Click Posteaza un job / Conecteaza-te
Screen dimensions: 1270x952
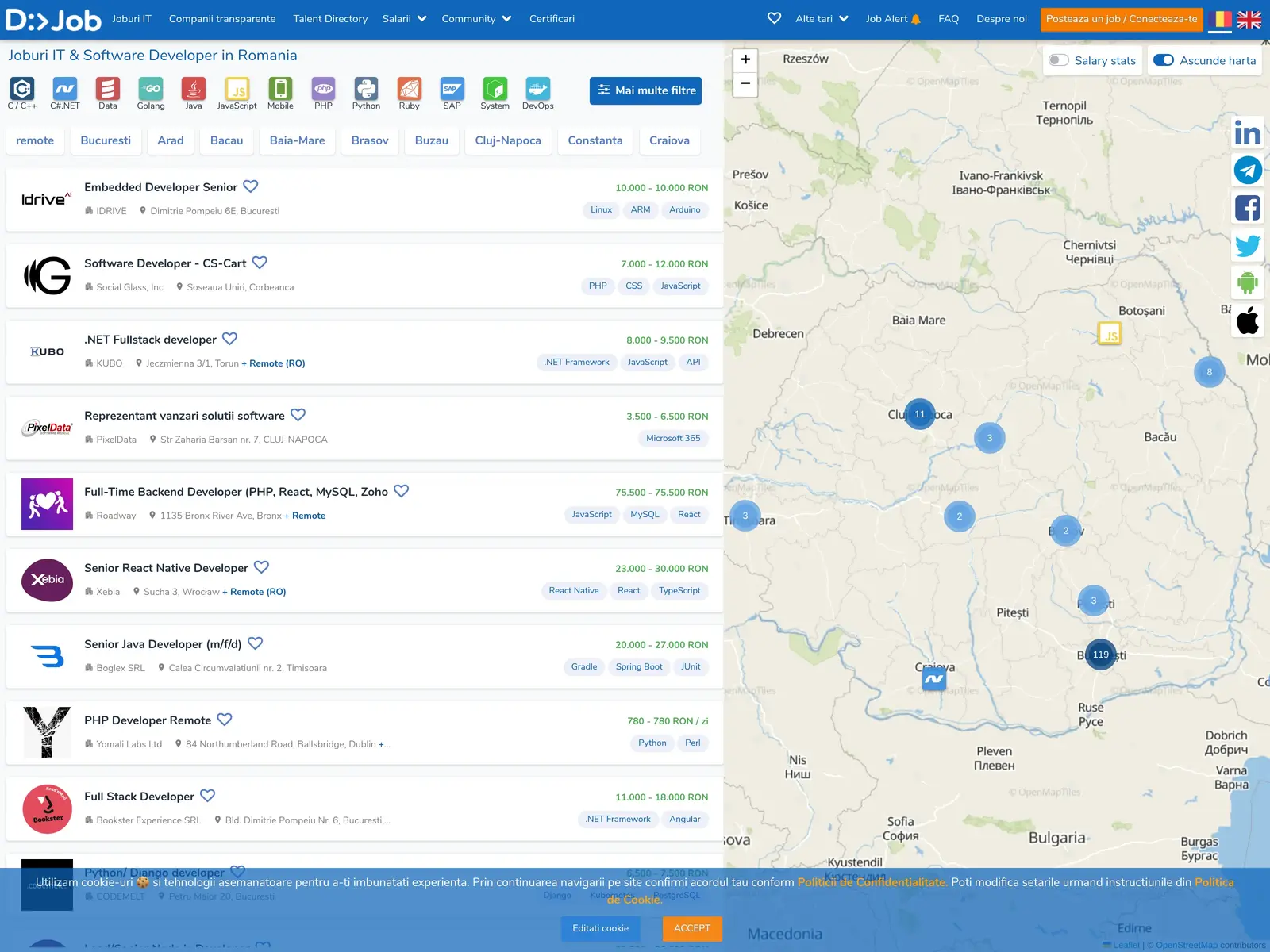coord(1122,19)
